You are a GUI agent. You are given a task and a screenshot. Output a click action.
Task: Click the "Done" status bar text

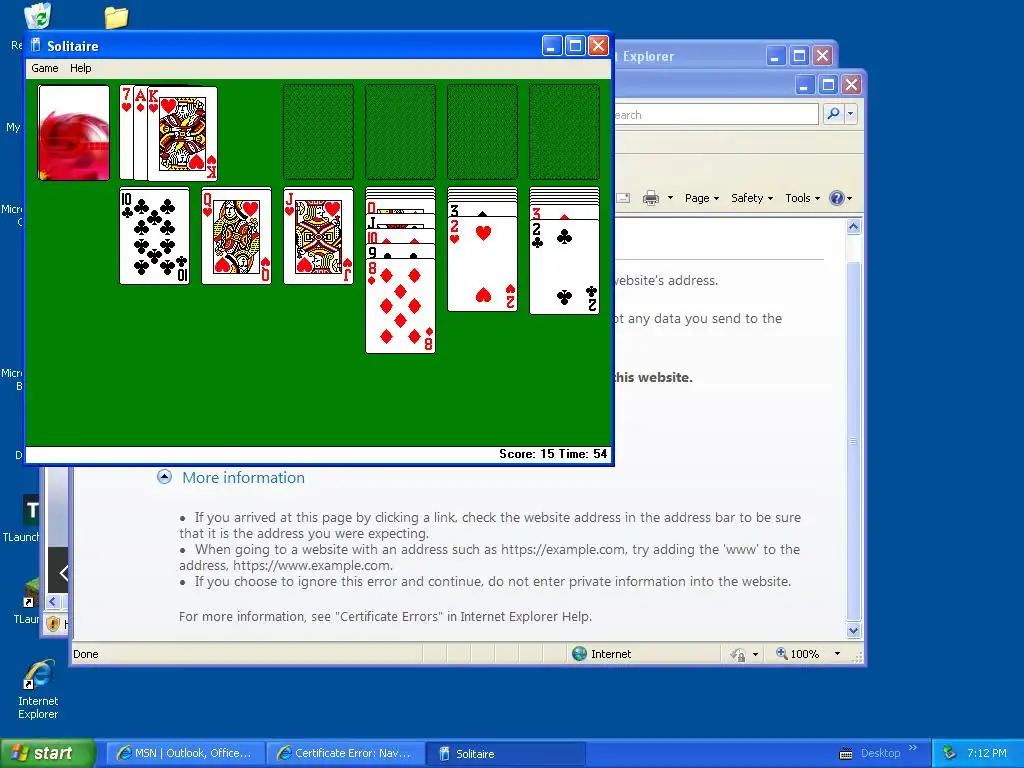coord(86,654)
